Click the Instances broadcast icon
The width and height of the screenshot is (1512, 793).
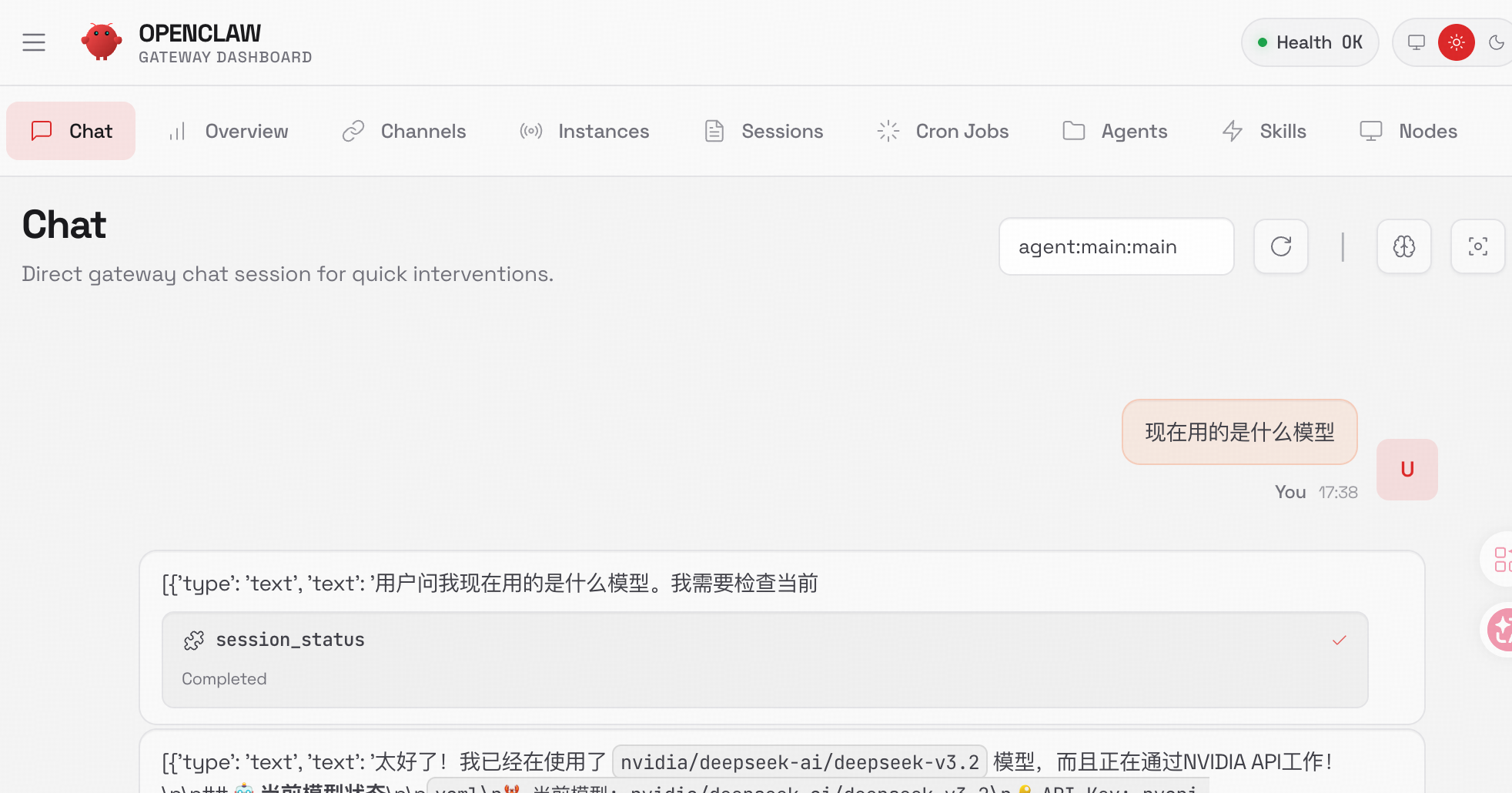(530, 131)
